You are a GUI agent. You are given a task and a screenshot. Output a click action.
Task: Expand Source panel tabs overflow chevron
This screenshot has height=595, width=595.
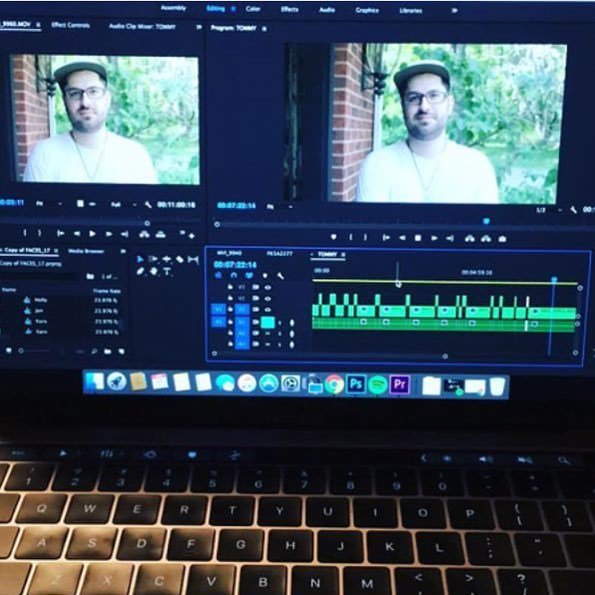(x=198, y=27)
